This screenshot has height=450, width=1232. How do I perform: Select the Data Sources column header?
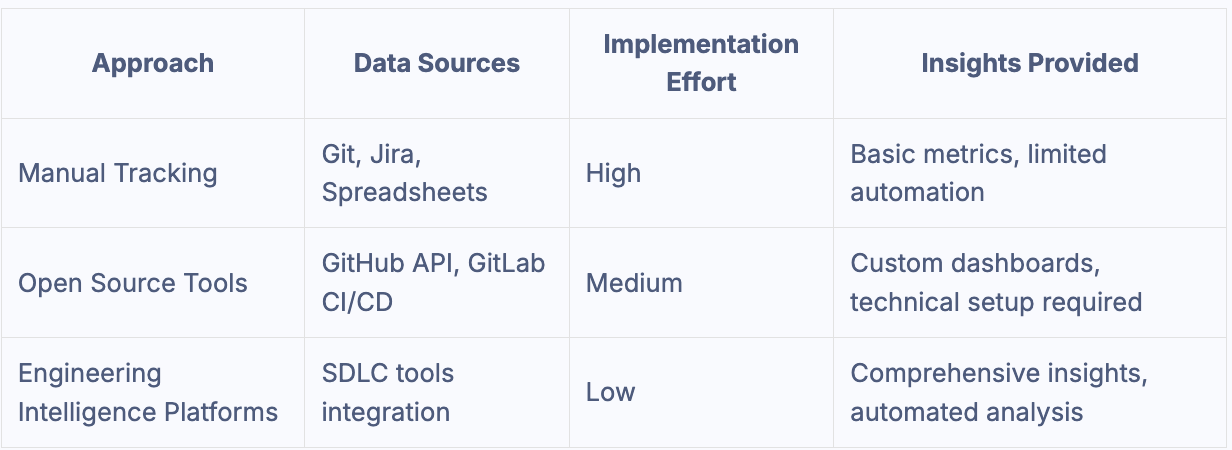437,63
